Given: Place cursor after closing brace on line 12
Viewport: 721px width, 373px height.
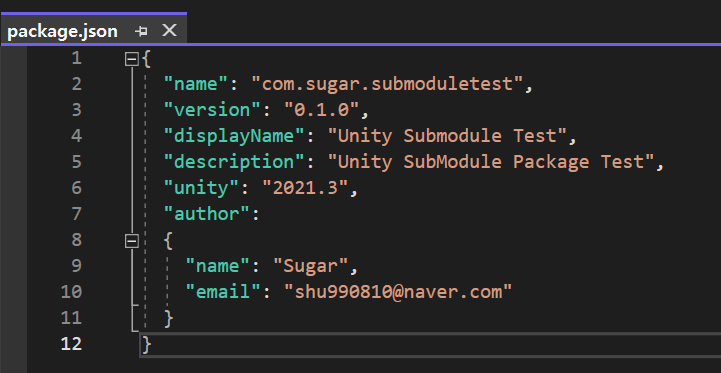Looking at the screenshot, I should point(151,344).
